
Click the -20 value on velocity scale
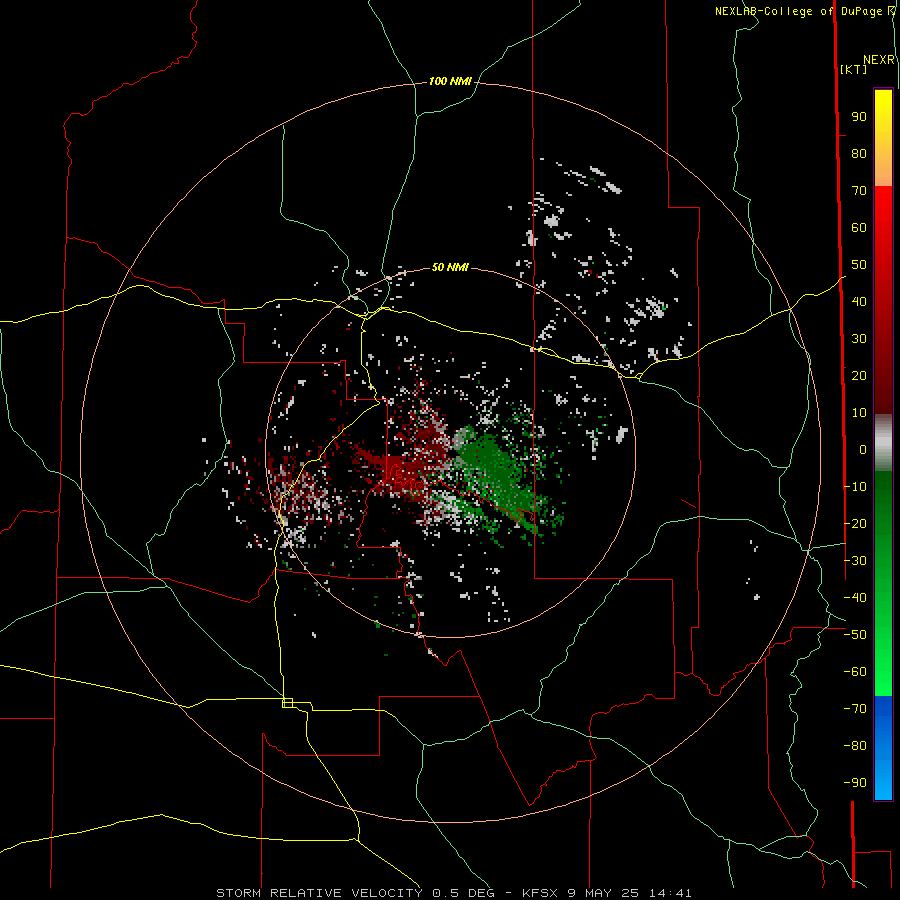pos(855,524)
